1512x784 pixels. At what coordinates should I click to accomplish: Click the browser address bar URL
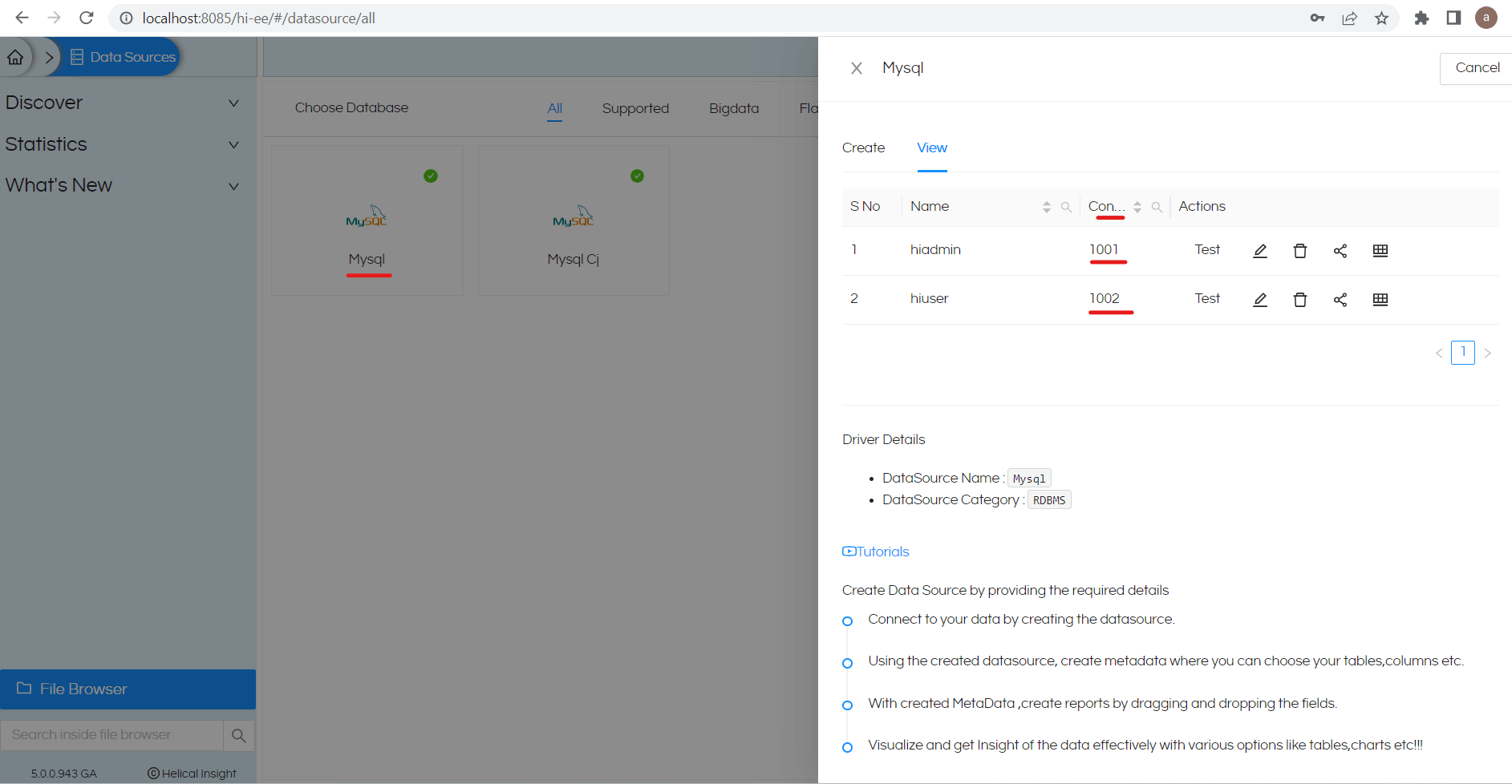pos(258,18)
